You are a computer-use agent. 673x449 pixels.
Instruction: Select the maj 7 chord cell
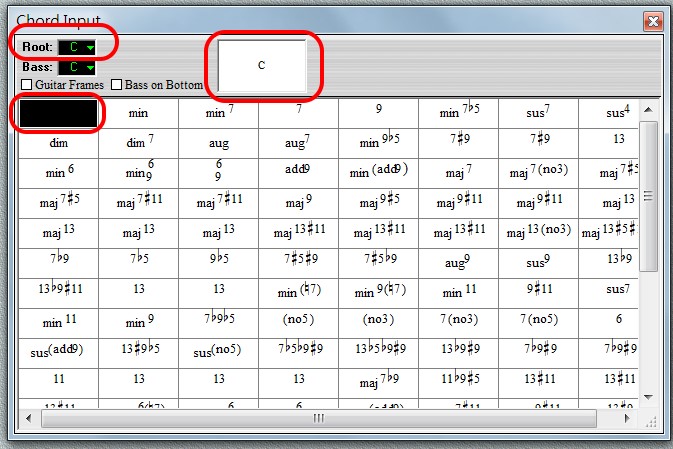(x=459, y=173)
